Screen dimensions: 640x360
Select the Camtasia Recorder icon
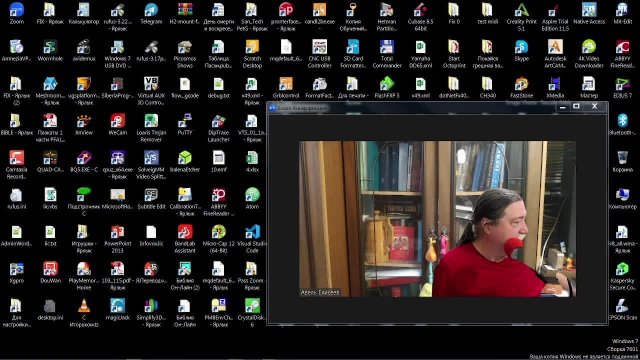click(16, 164)
